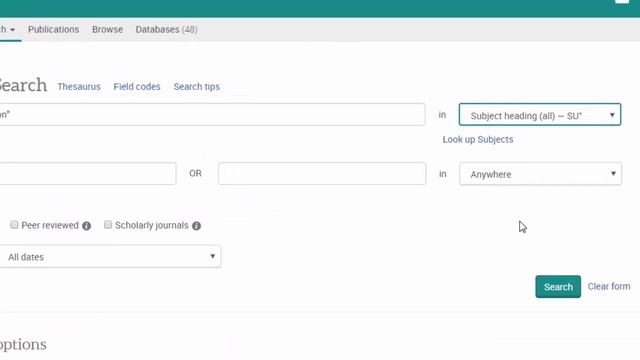640x360 pixels.
Task: Focus the first search term input field
Action: click(212, 115)
